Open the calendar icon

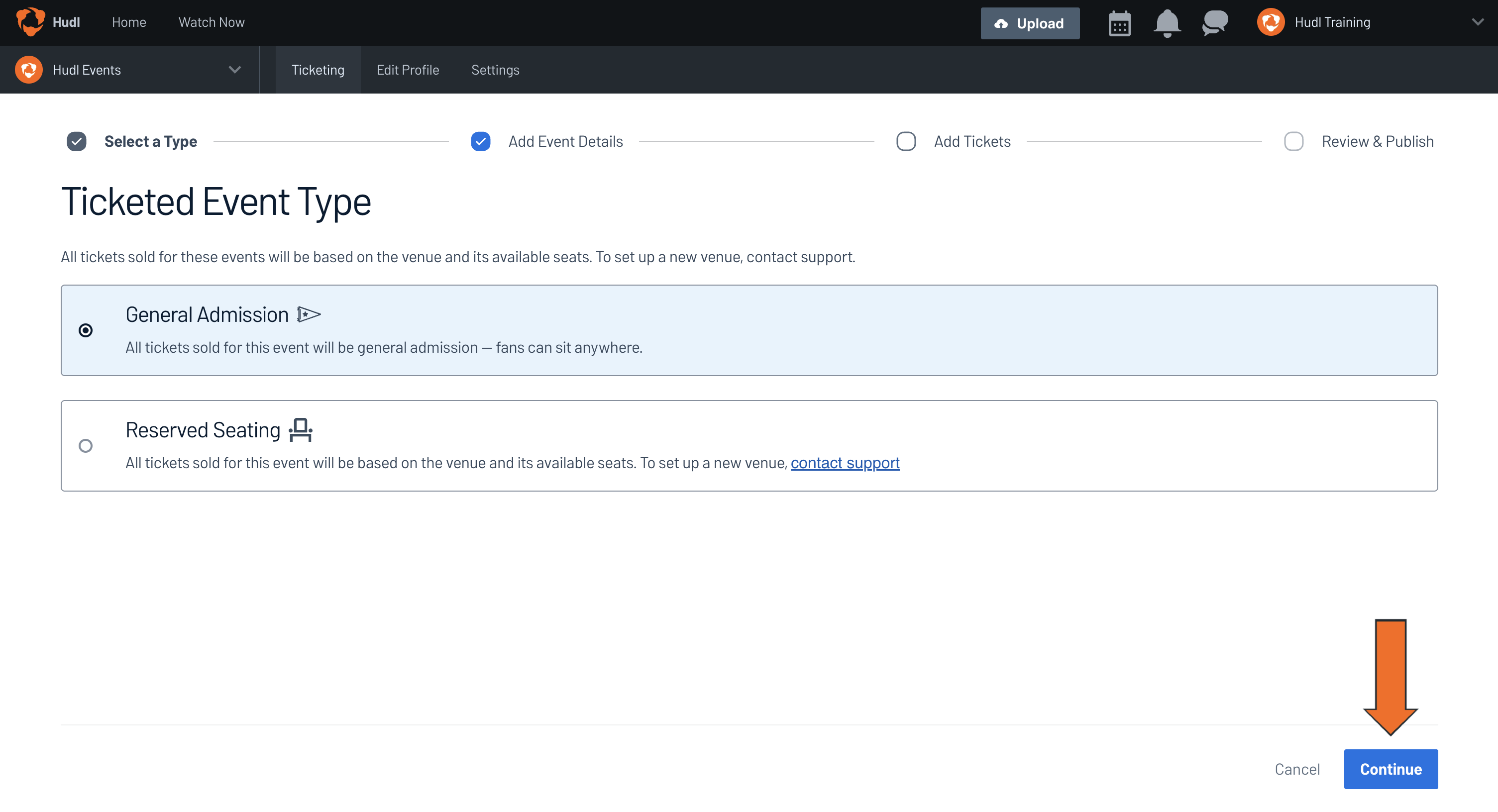pyautogui.click(x=1119, y=23)
